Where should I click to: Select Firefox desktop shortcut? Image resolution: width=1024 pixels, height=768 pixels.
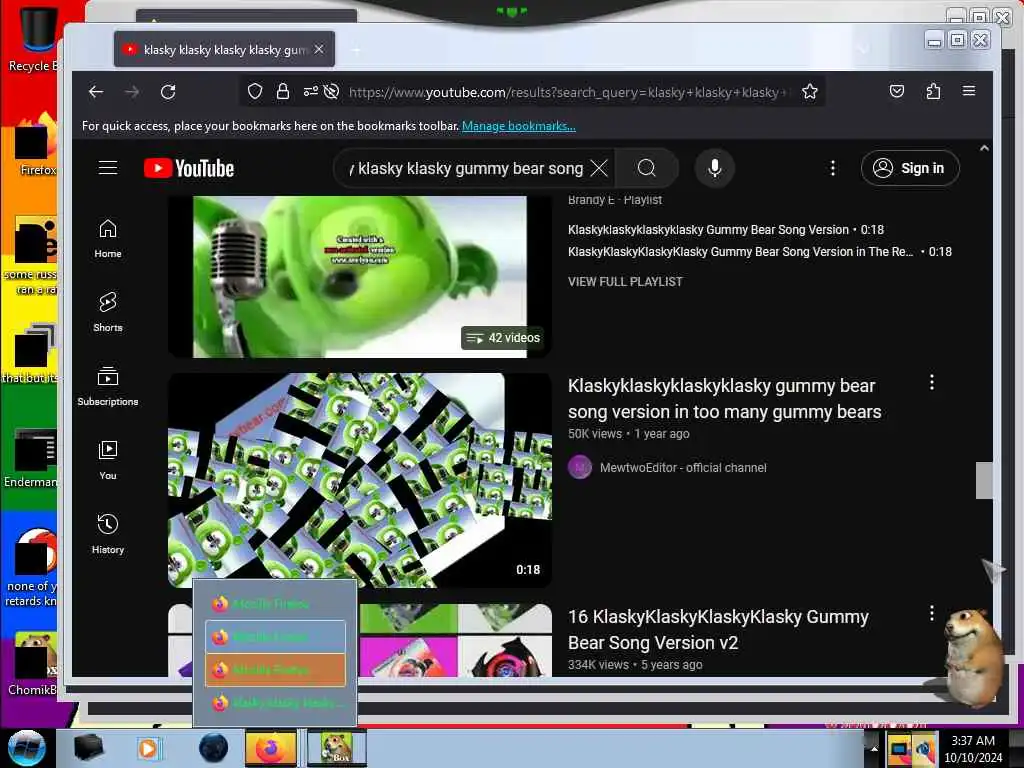click(36, 145)
